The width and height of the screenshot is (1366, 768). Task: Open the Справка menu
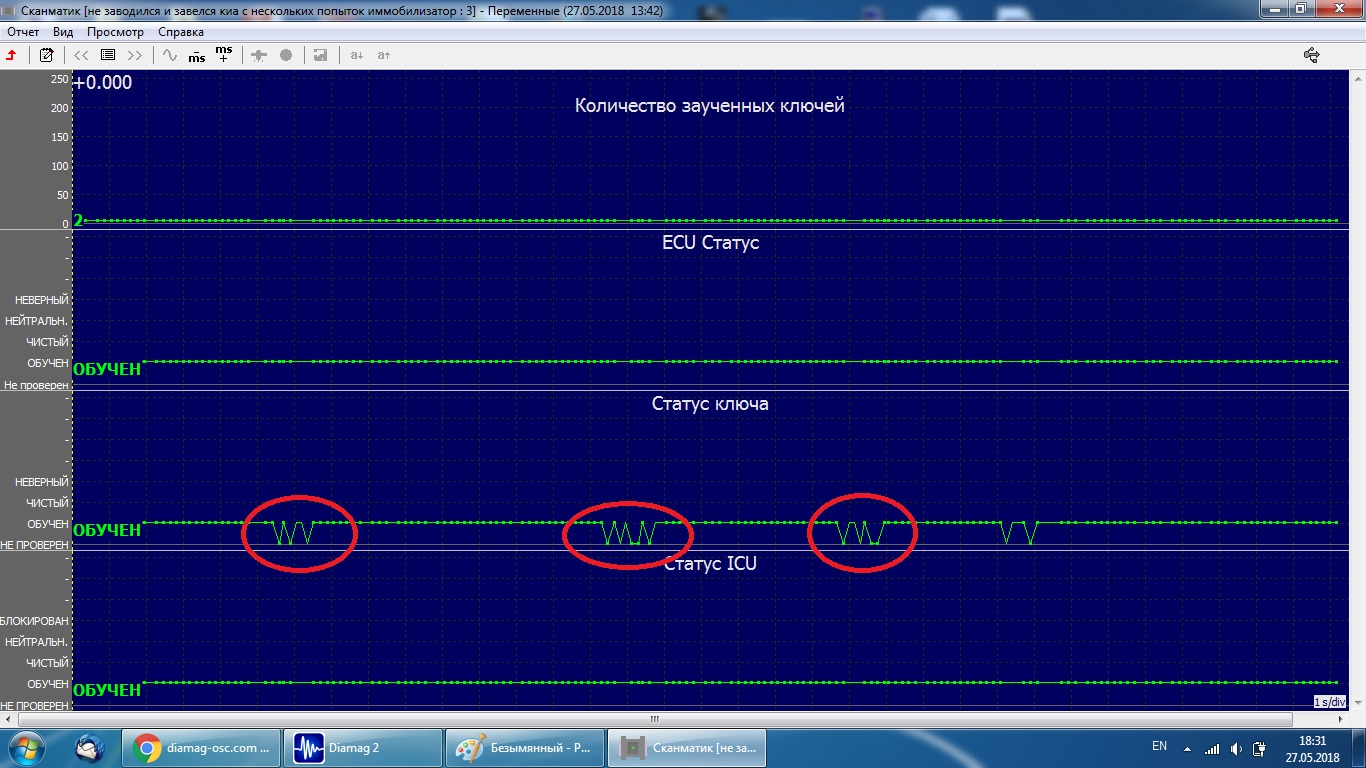tap(181, 32)
